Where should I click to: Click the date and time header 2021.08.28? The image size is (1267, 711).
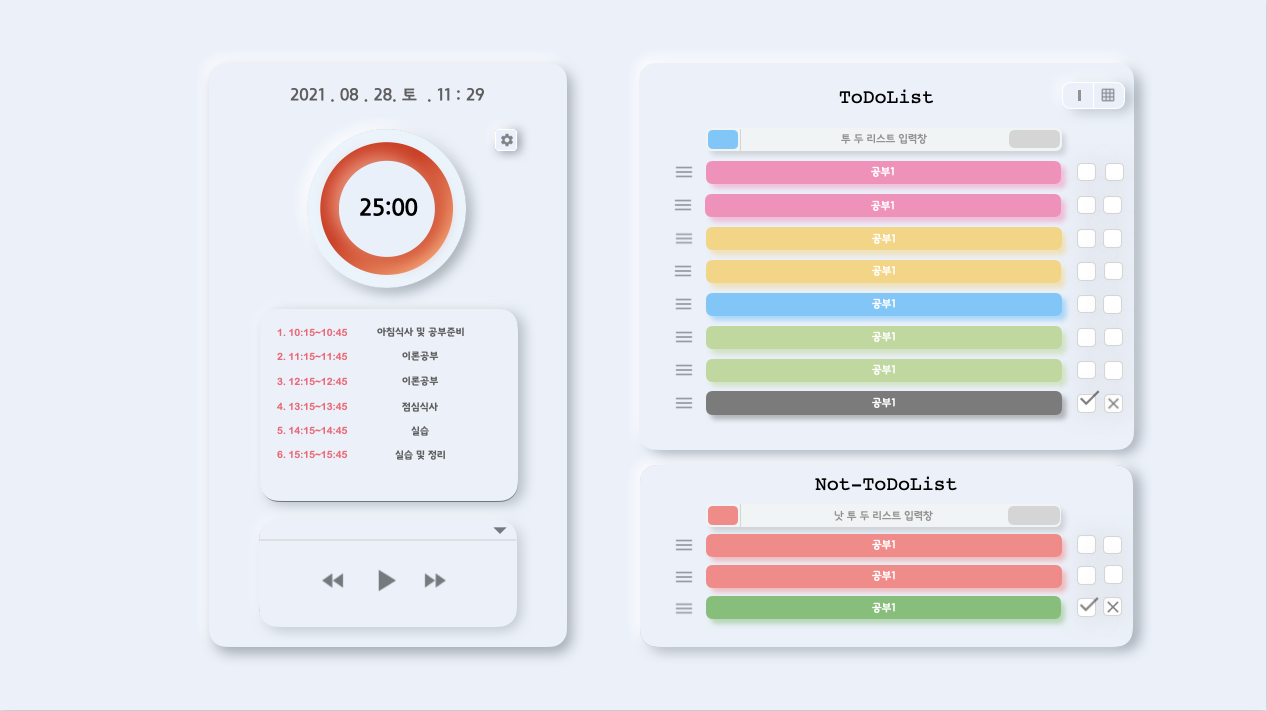(x=387, y=95)
